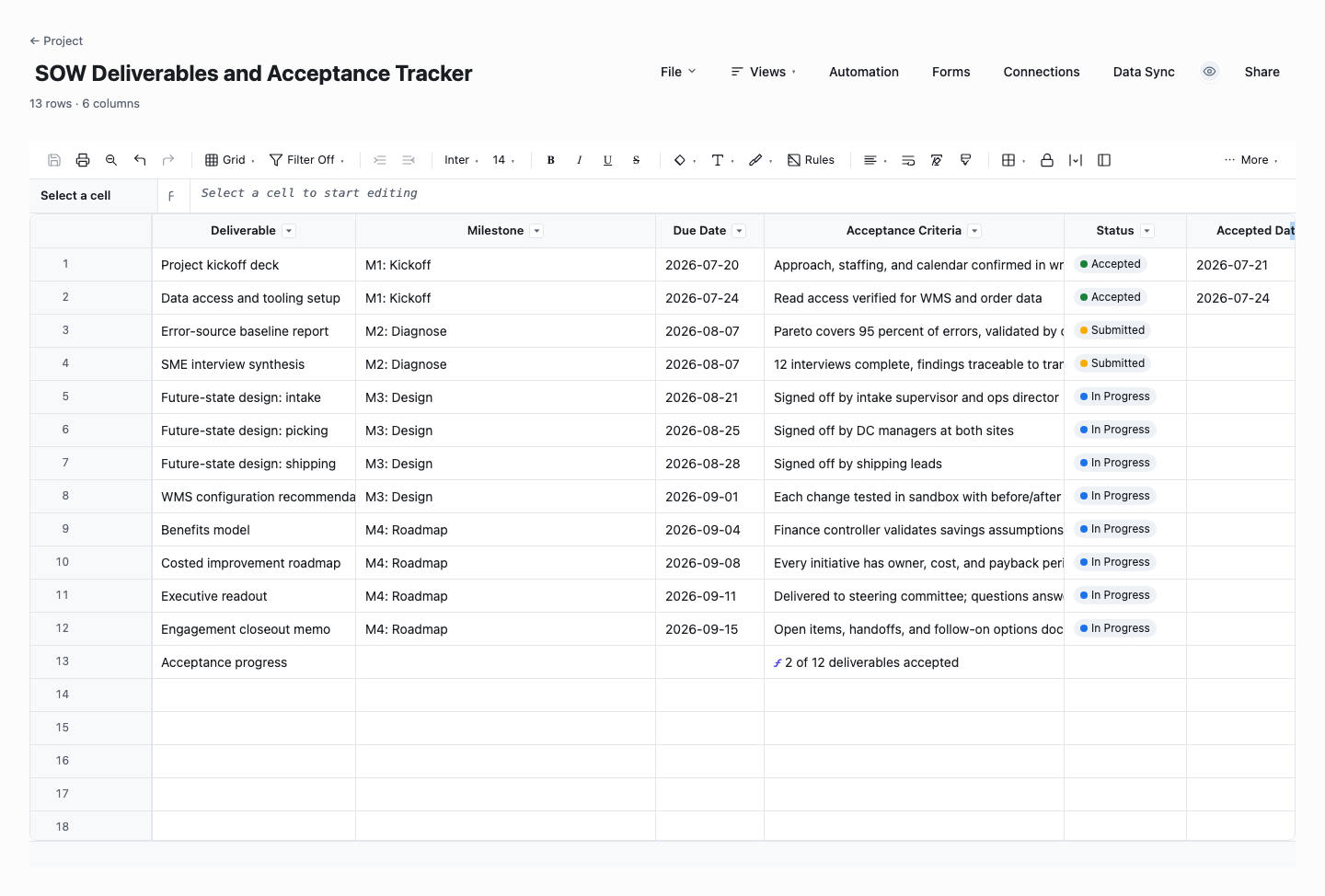The width and height of the screenshot is (1325, 896).
Task: Open the Connections menu
Action: pos(1042,72)
